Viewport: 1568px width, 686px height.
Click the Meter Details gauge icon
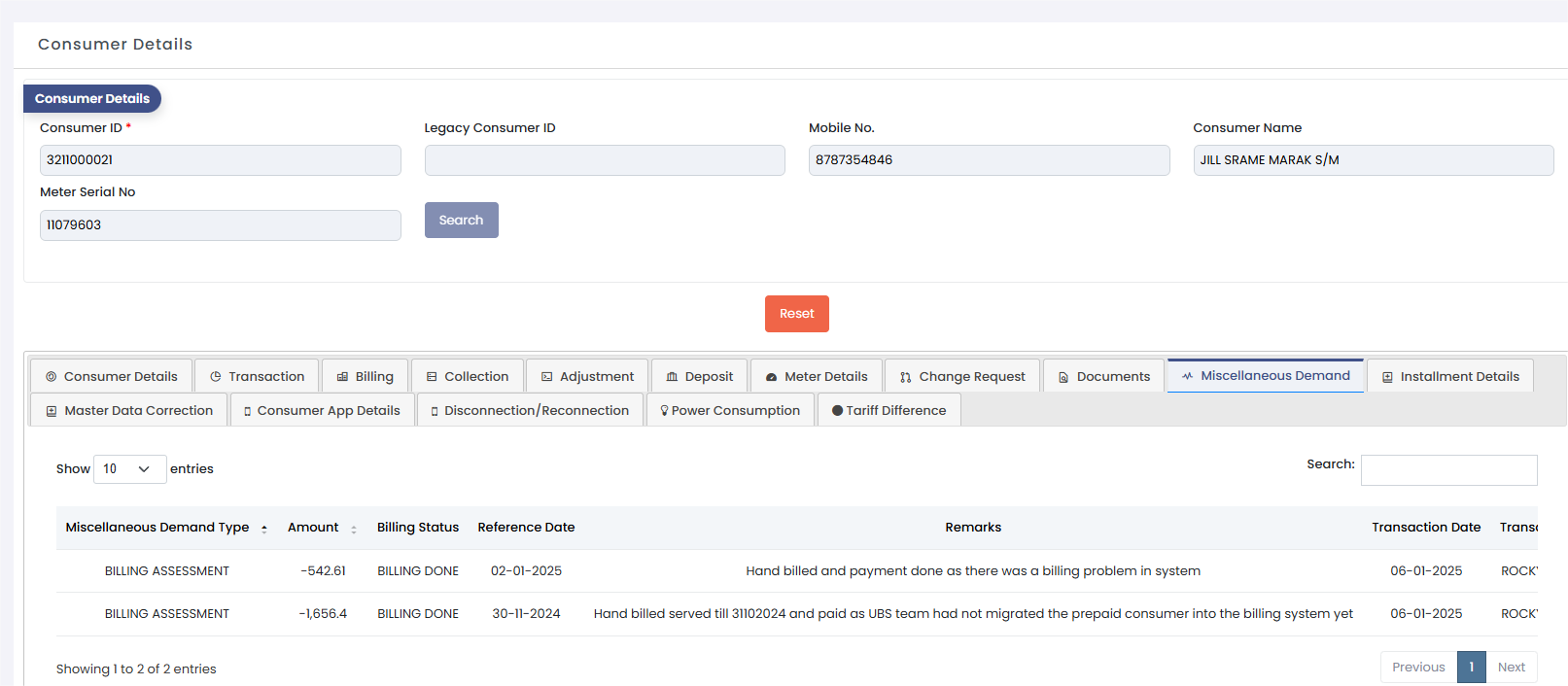[x=771, y=377]
